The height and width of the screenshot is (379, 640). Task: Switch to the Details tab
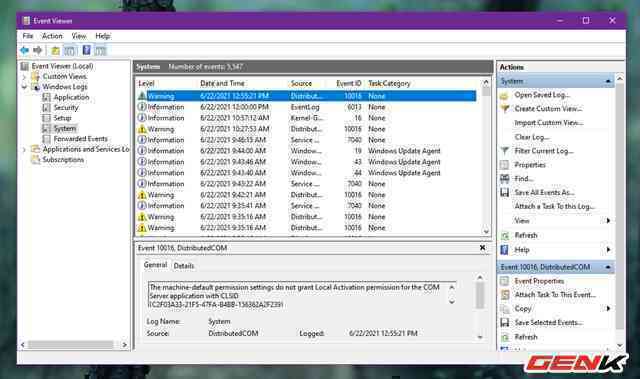[x=184, y=266]
